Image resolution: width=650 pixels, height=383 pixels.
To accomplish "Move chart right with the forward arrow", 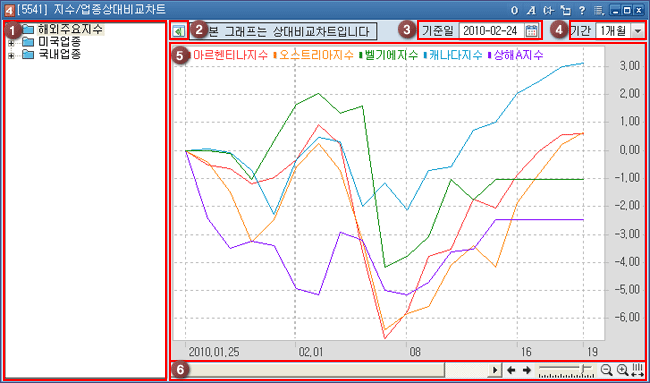I will tap(526, 370).
